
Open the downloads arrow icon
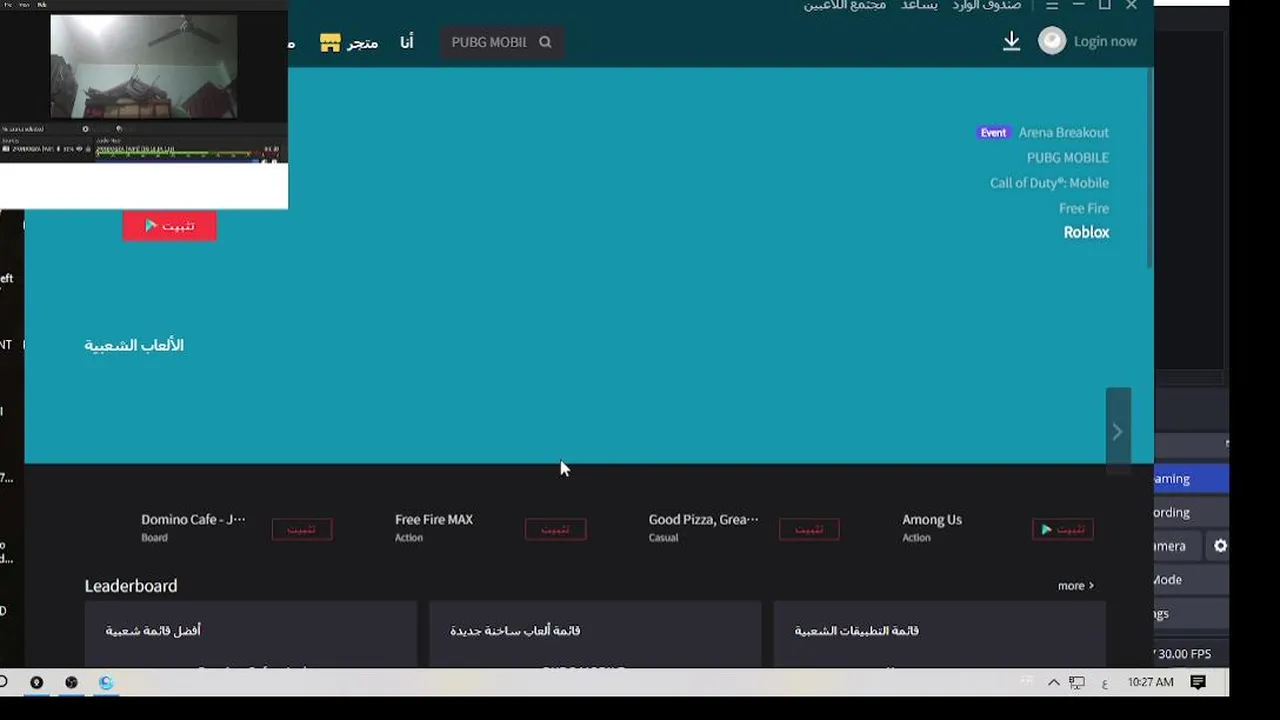click(x=1011, y=41)
